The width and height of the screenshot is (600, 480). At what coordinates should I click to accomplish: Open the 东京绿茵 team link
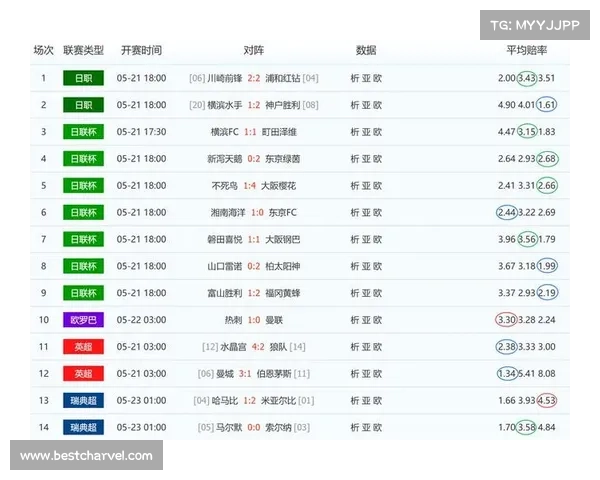(x=283, y=158)
